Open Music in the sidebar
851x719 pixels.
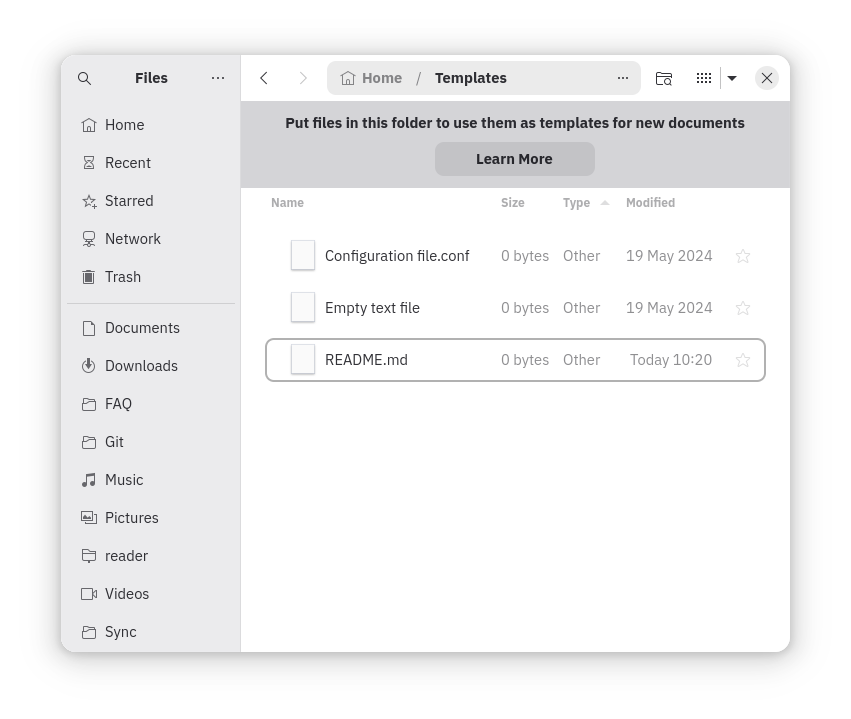coord(151,480)
